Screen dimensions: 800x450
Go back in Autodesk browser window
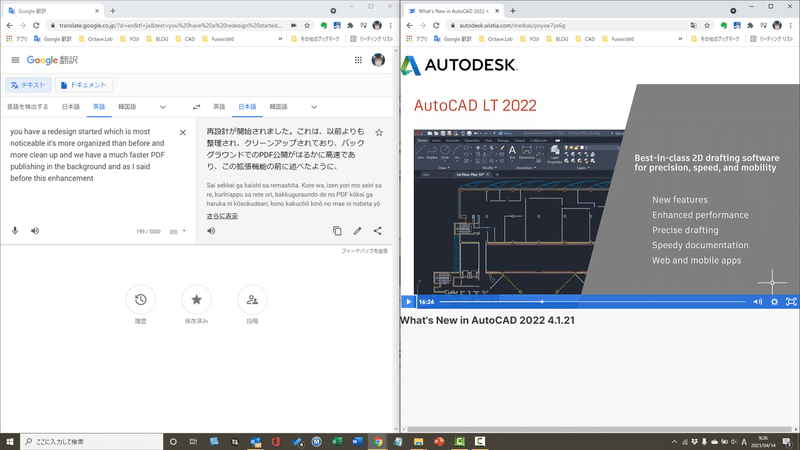point(410,26)
